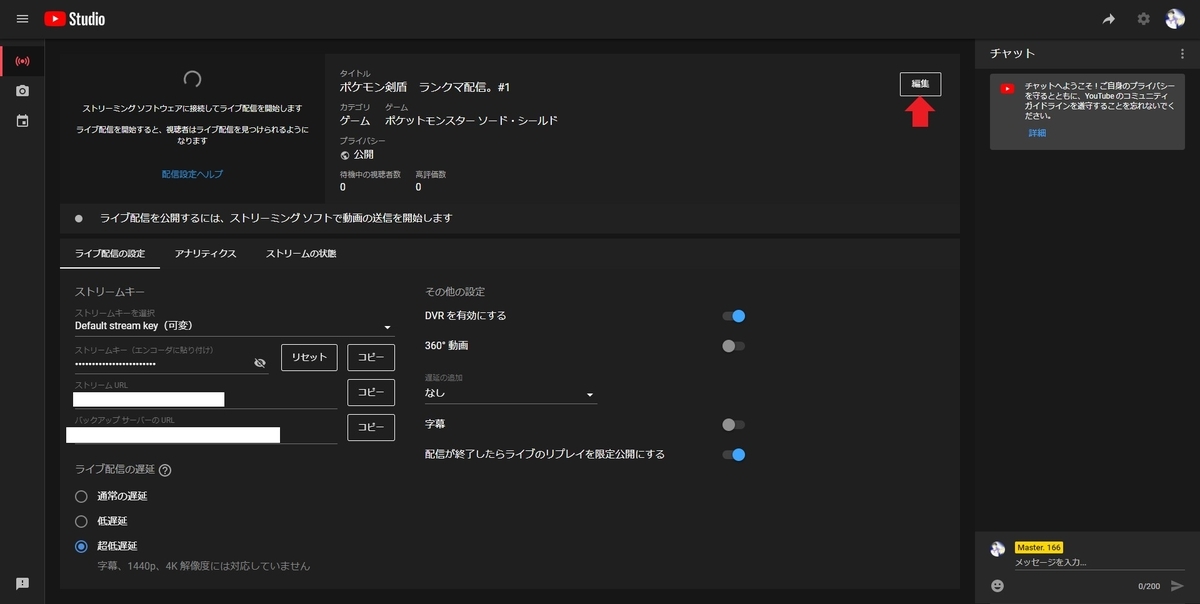Screen dimensions: 1200x604
Task: Click the share arrow icon in header
Action: pyautogui.click(x=1109, y=19)
